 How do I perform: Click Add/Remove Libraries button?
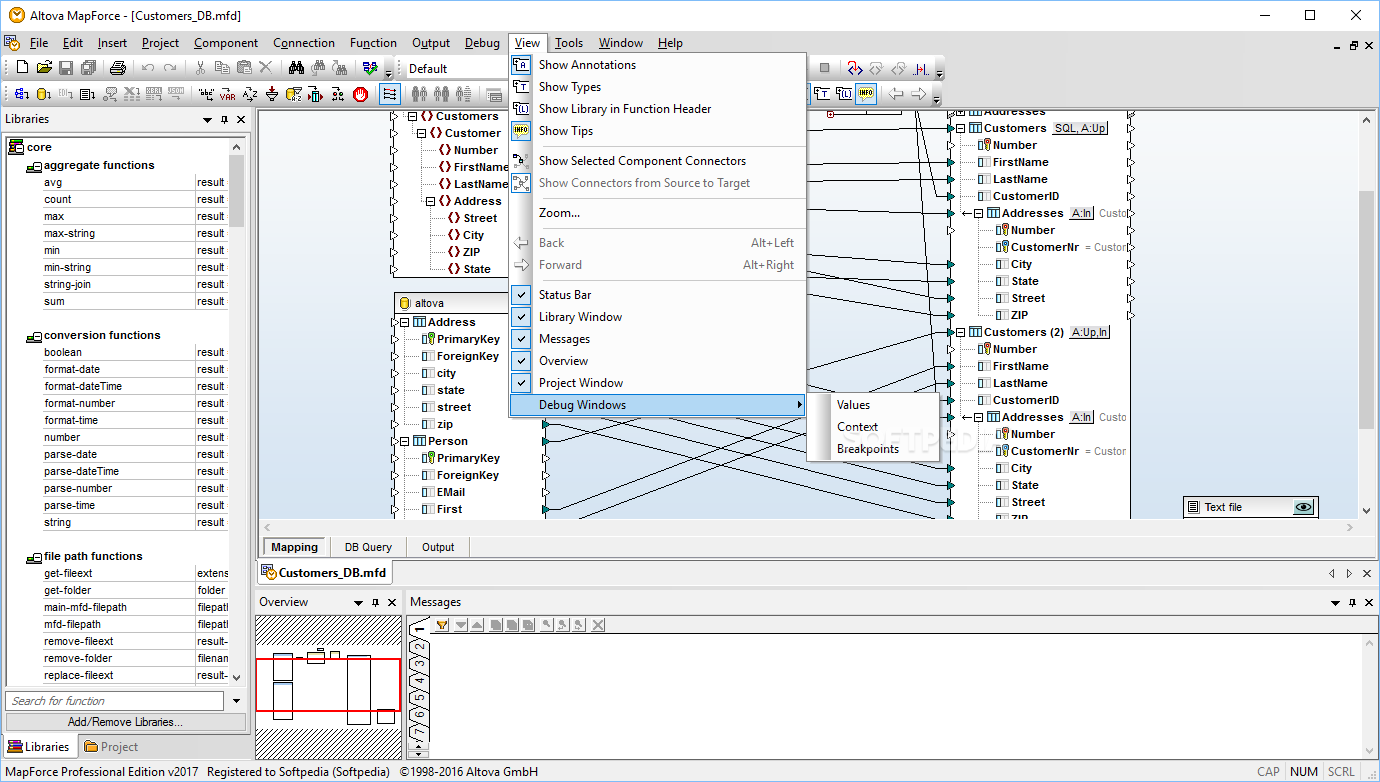tap(125, 722)
